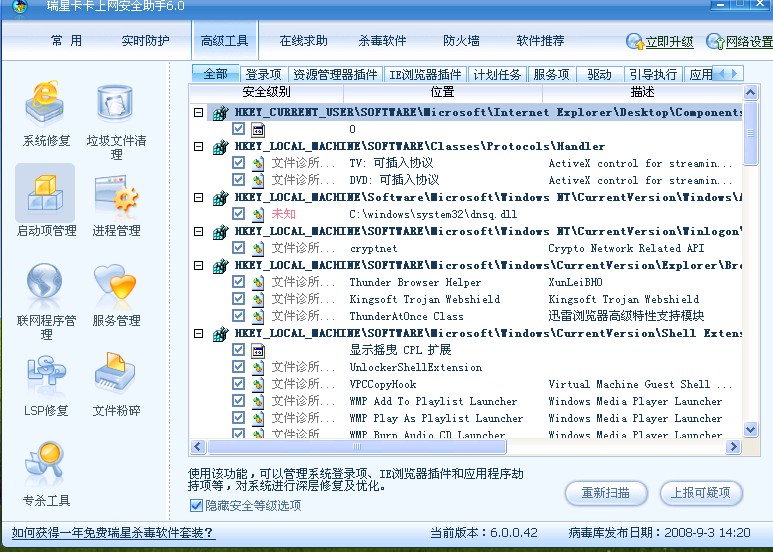Click registry icon of the Winlogon key

pos(220,232)
